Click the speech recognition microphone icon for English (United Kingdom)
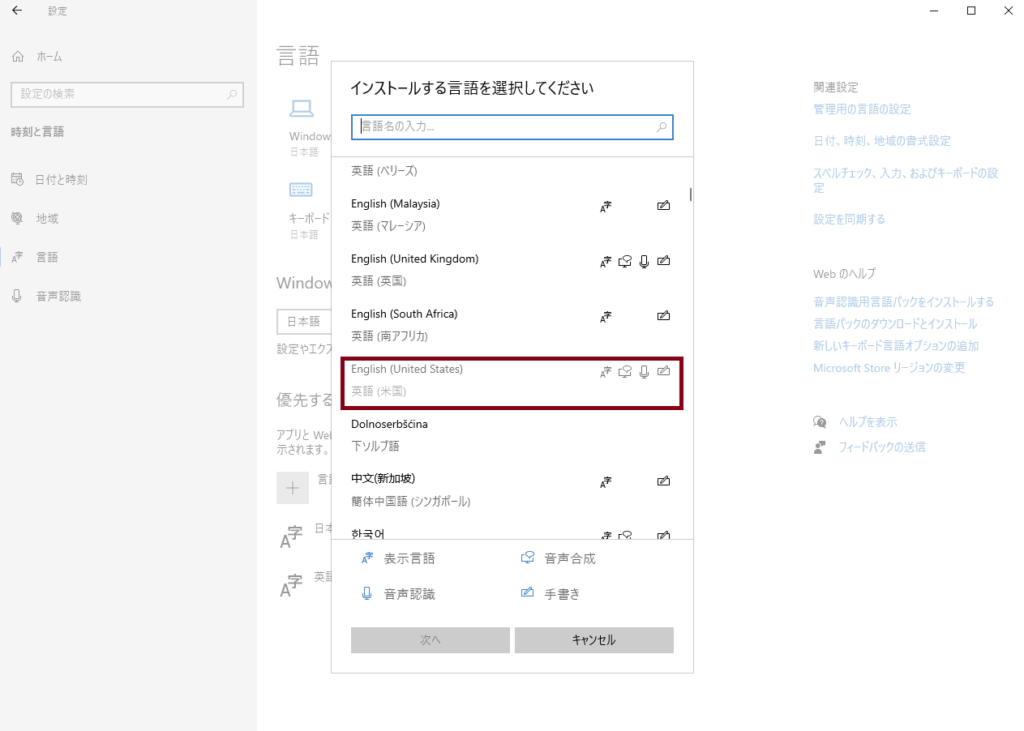 pyautogui.click(x=644, y=261)
